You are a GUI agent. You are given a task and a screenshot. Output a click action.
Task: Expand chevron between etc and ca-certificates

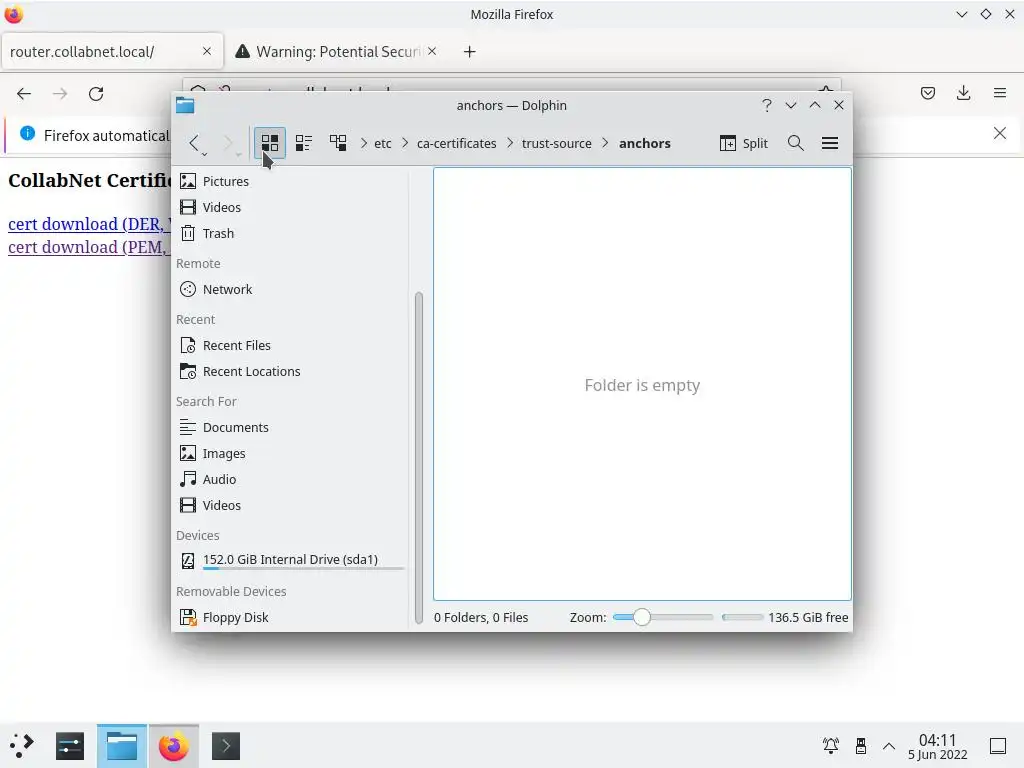pyautogui.click(x=405, y=143)
